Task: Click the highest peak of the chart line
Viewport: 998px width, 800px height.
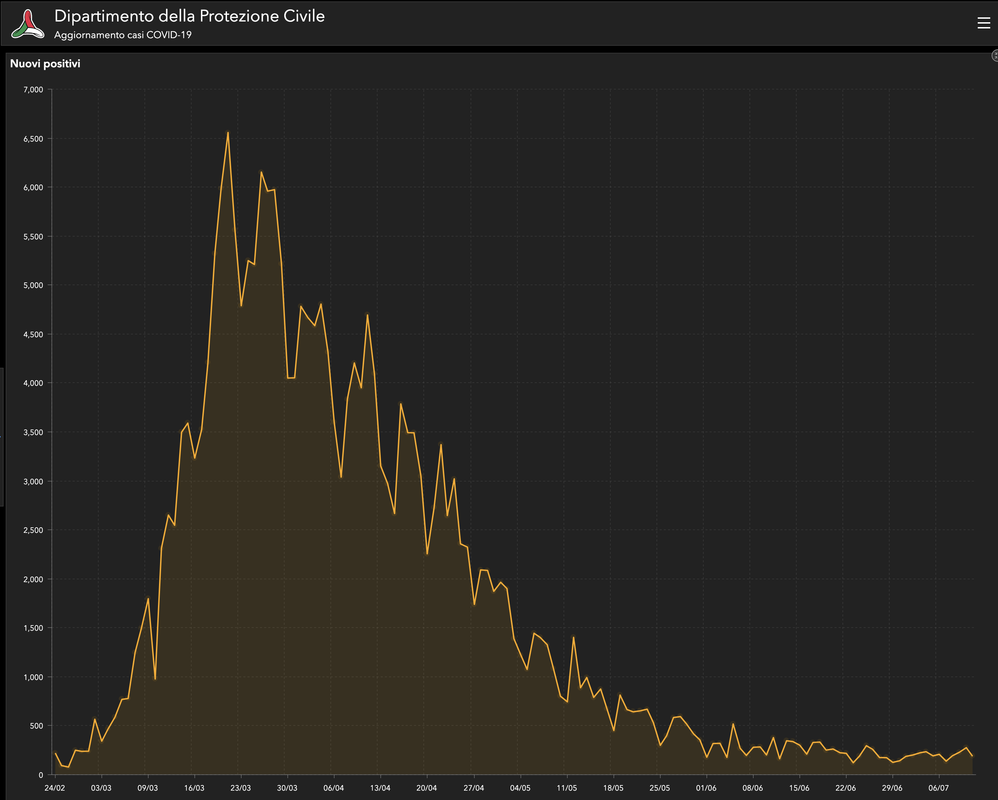Action: pyautogui.click(x=228, y=133)
